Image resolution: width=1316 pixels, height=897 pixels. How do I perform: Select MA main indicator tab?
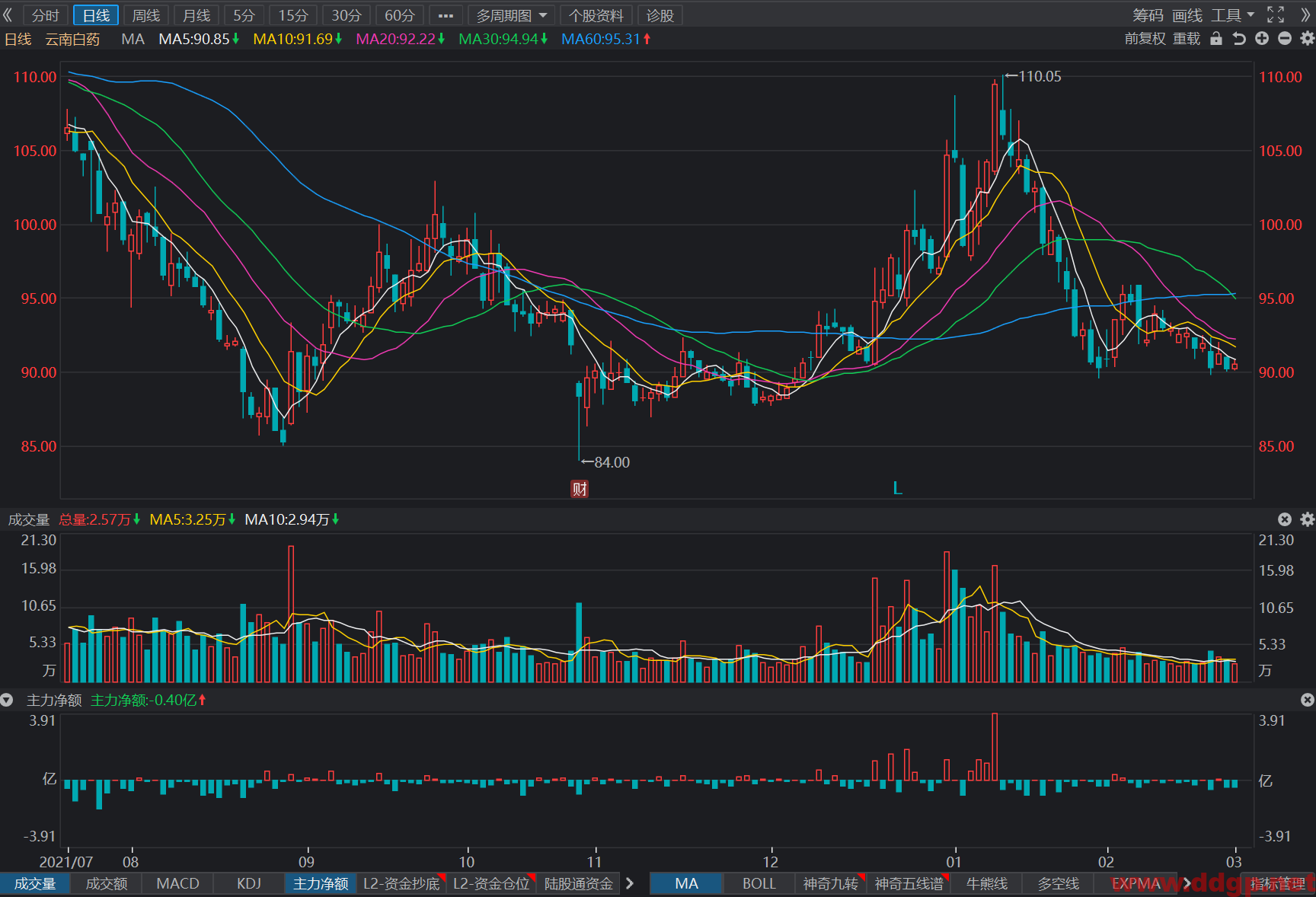pyautogui.click(x=686, y=883)
